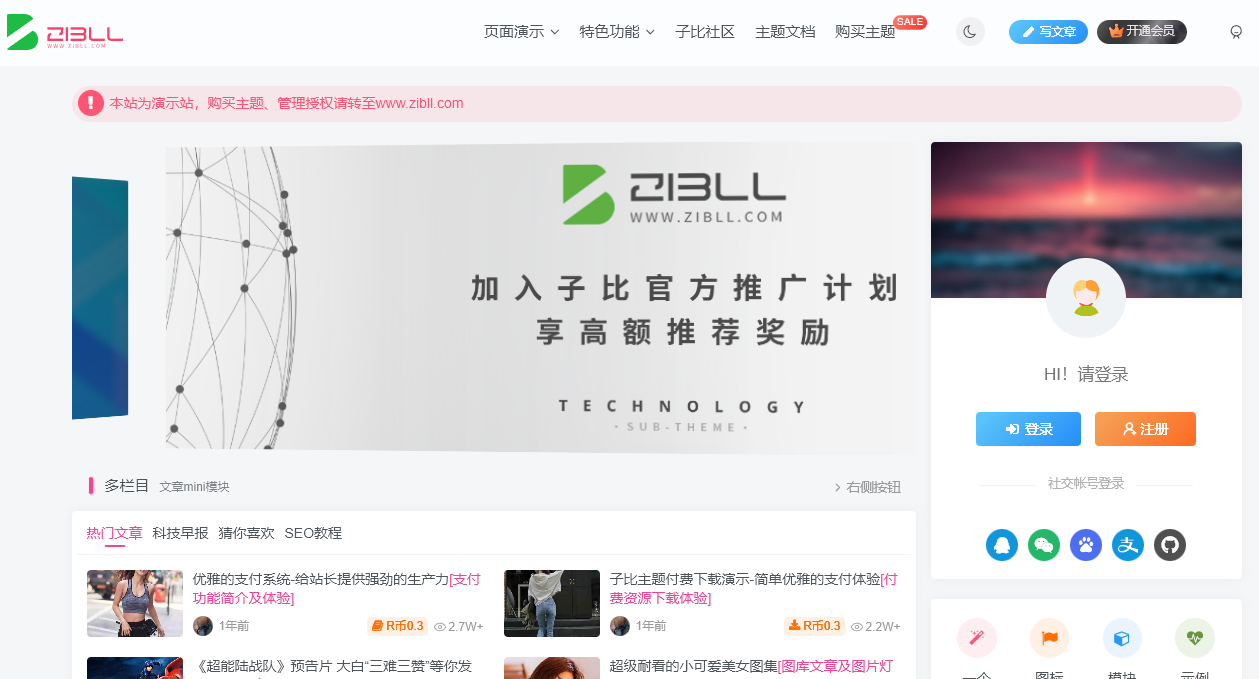Click the Alipay login icon

click(1128, 545)
